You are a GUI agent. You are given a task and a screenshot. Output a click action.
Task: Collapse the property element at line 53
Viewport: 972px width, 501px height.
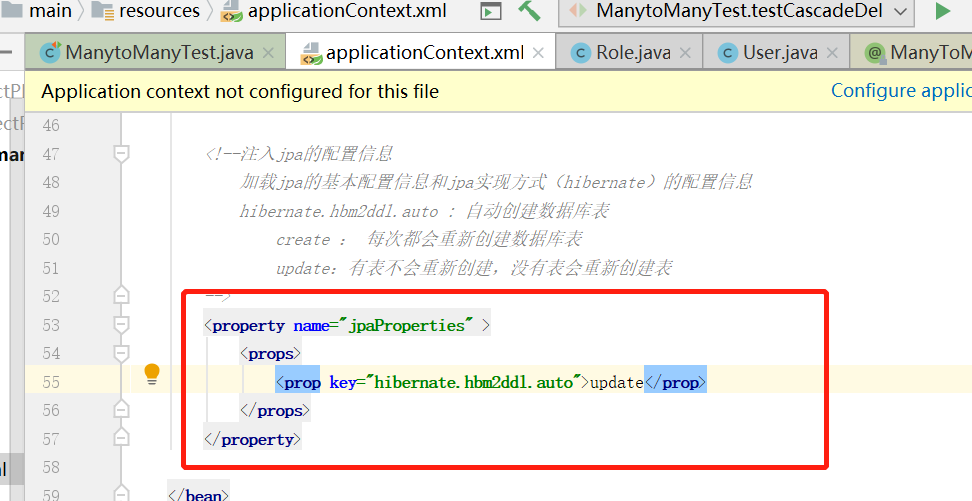[x=122, y=324]
